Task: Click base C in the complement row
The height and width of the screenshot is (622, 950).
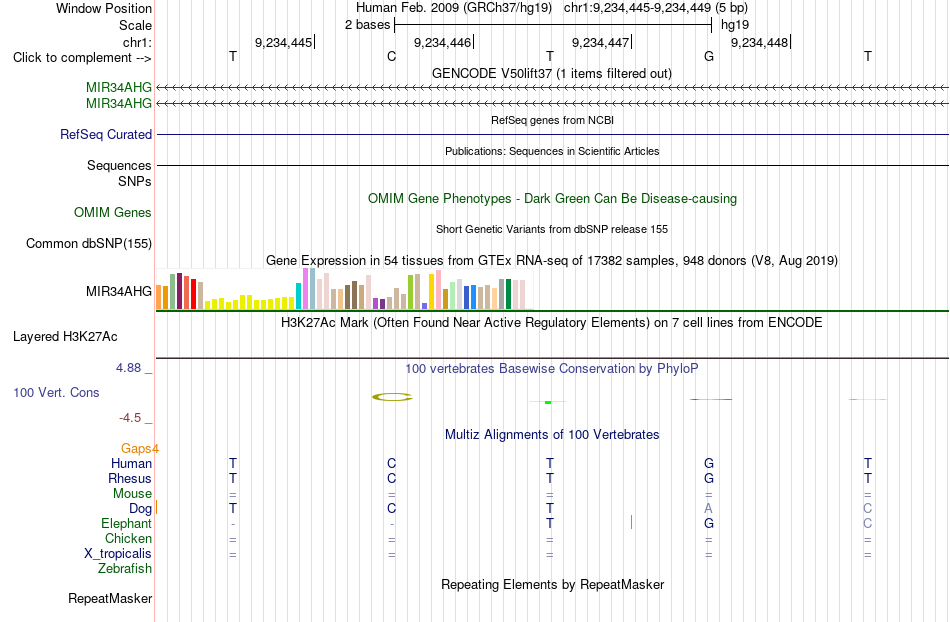Action: click(391, 56)
